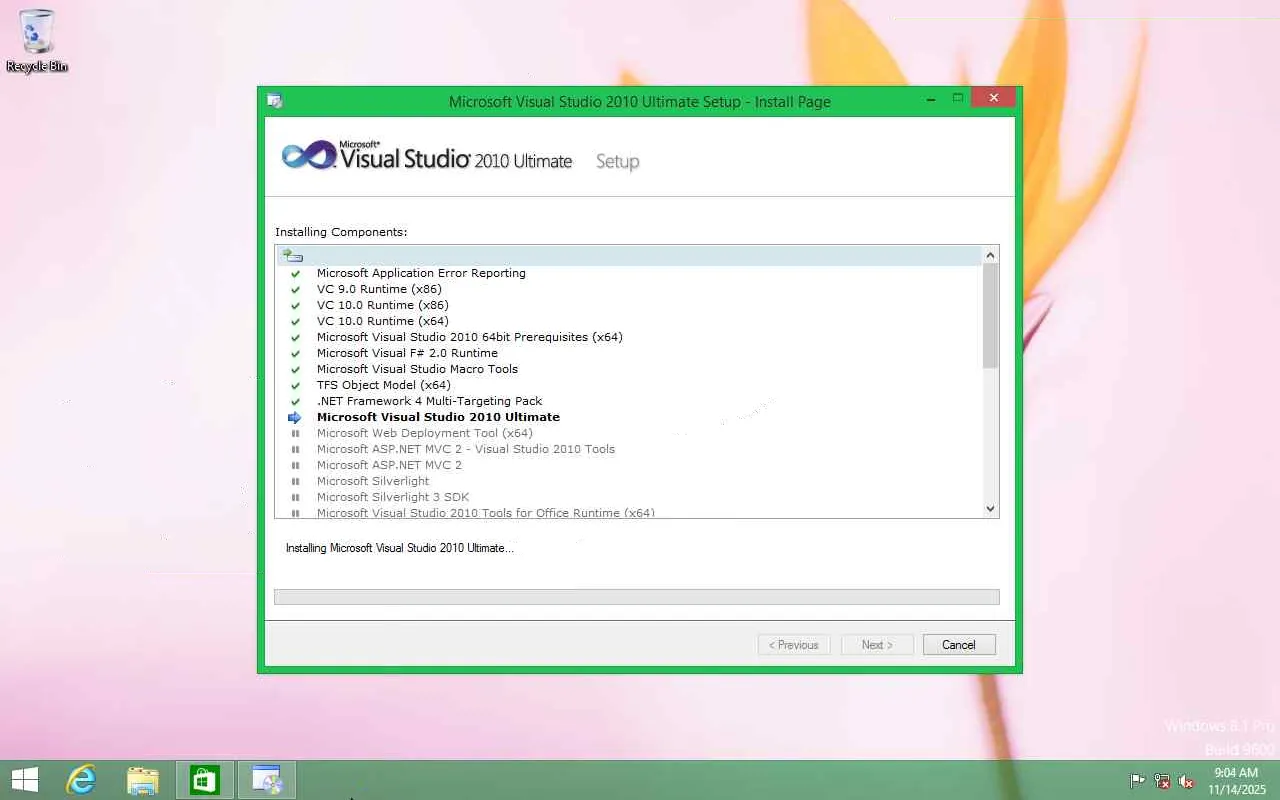Click the 'Installing Microsoft Visual Studio 2010 Ultimate...' status text
1280x800 pixels.
[400, 548]
